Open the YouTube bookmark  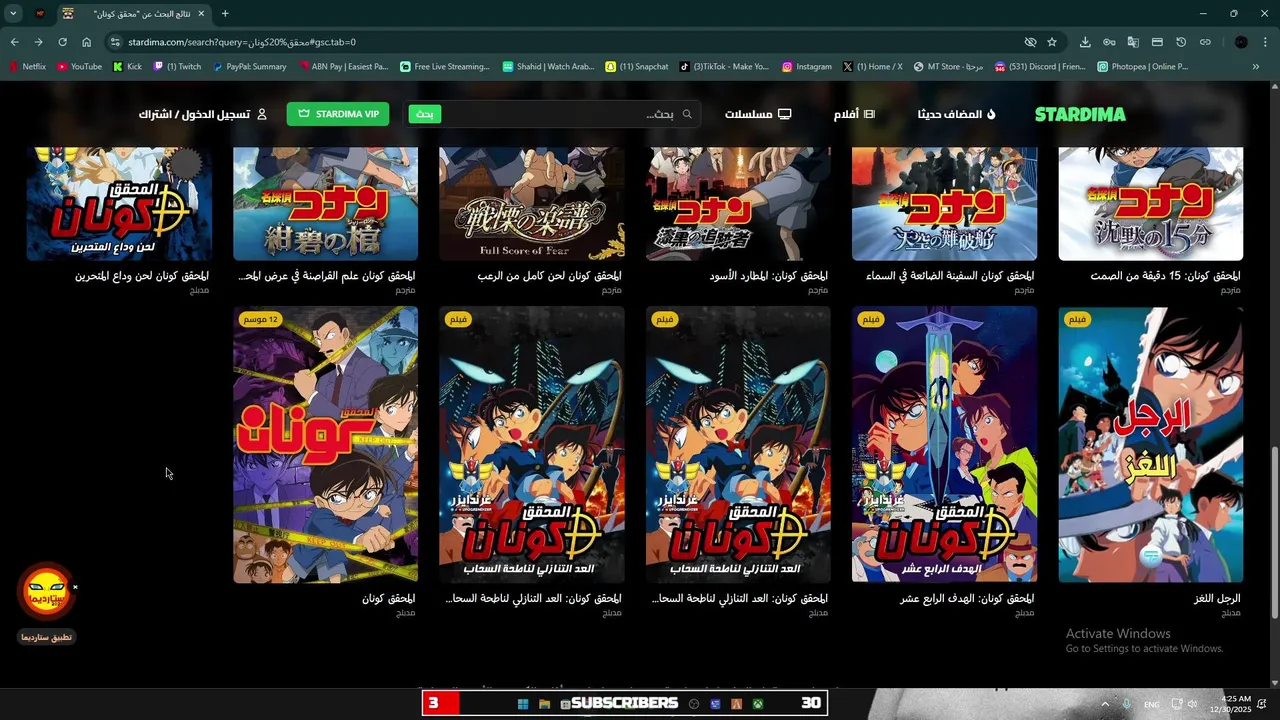point(79,67)
